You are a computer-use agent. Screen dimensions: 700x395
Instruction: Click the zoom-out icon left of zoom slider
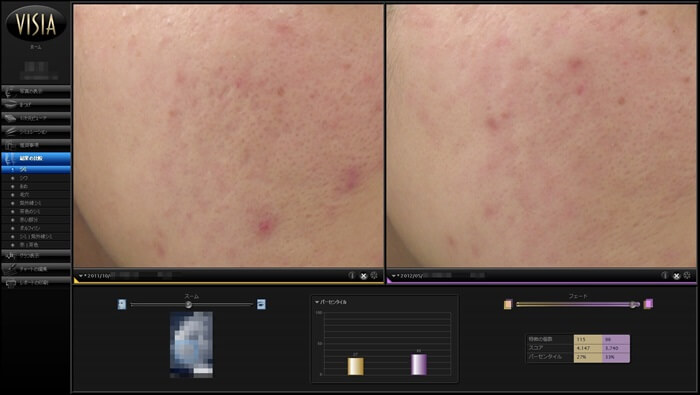click(121, 304)
